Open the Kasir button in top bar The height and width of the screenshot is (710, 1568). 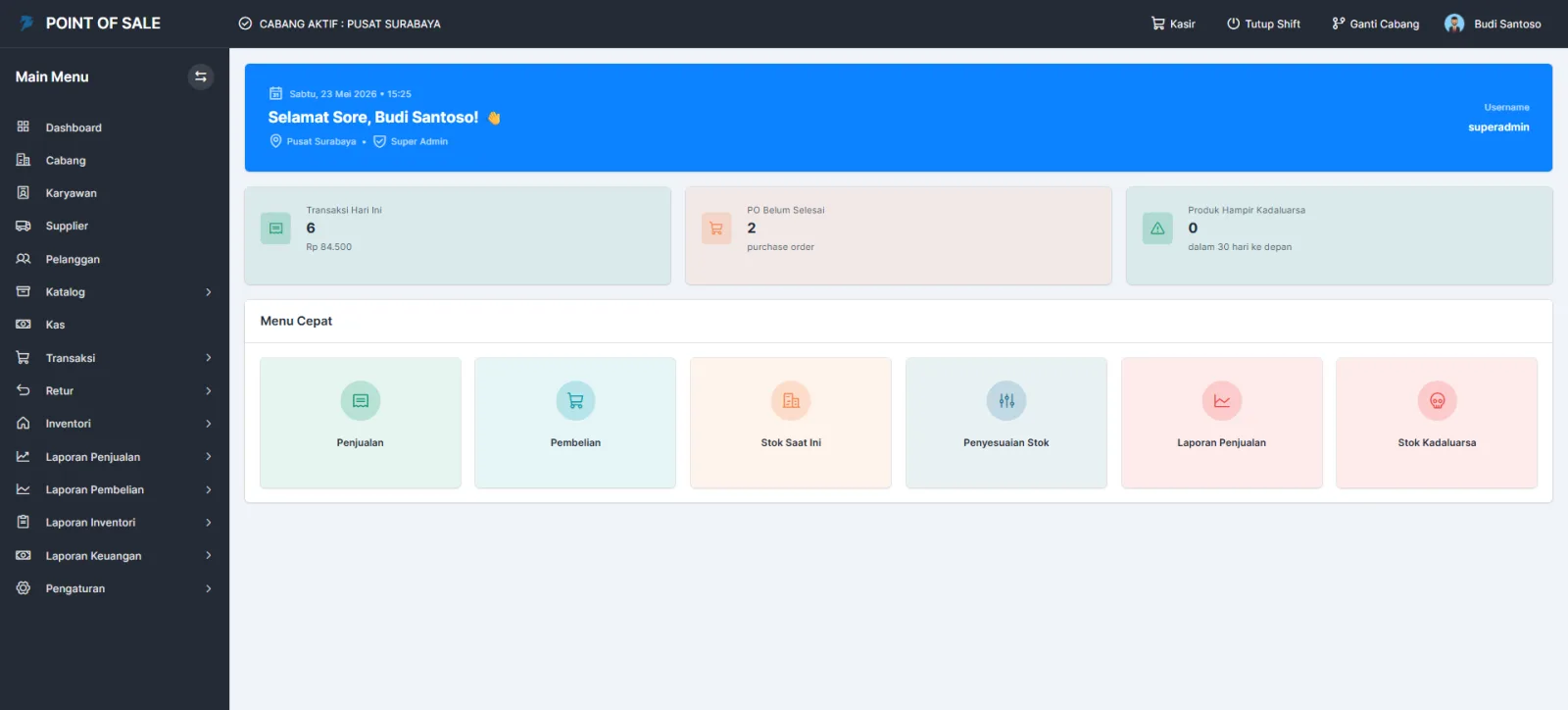pos(1173,24)
